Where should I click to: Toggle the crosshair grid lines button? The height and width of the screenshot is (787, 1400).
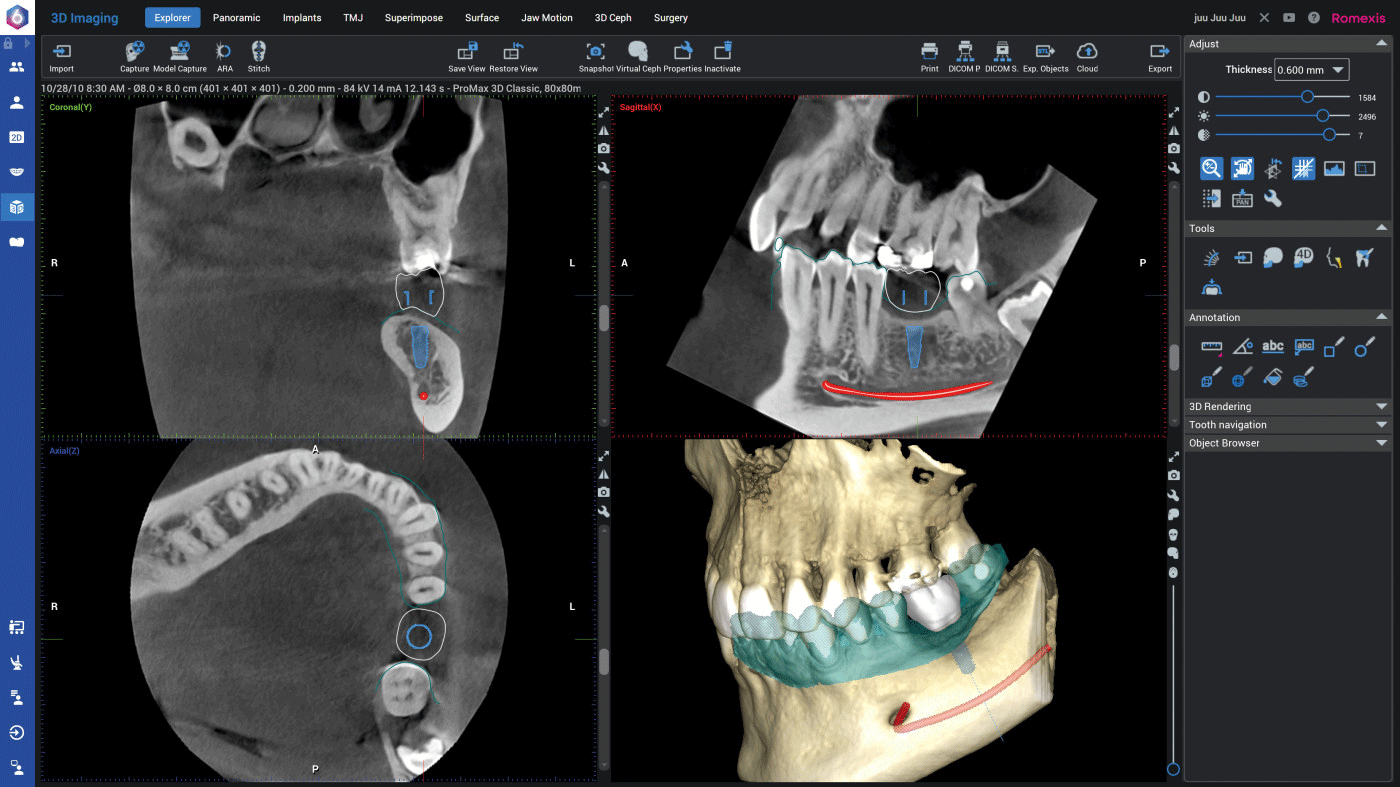tap(1303, 168)
